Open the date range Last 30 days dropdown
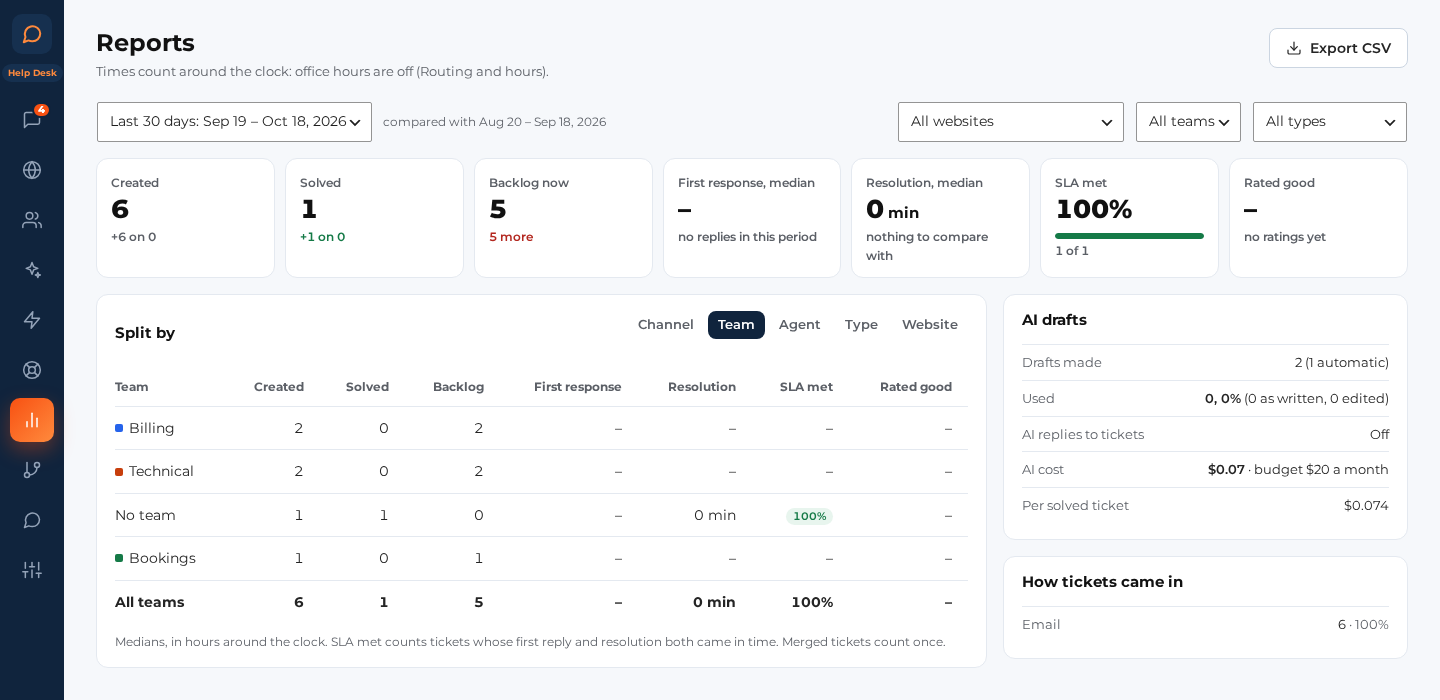Screen dimensions: 1440x700 234,122
